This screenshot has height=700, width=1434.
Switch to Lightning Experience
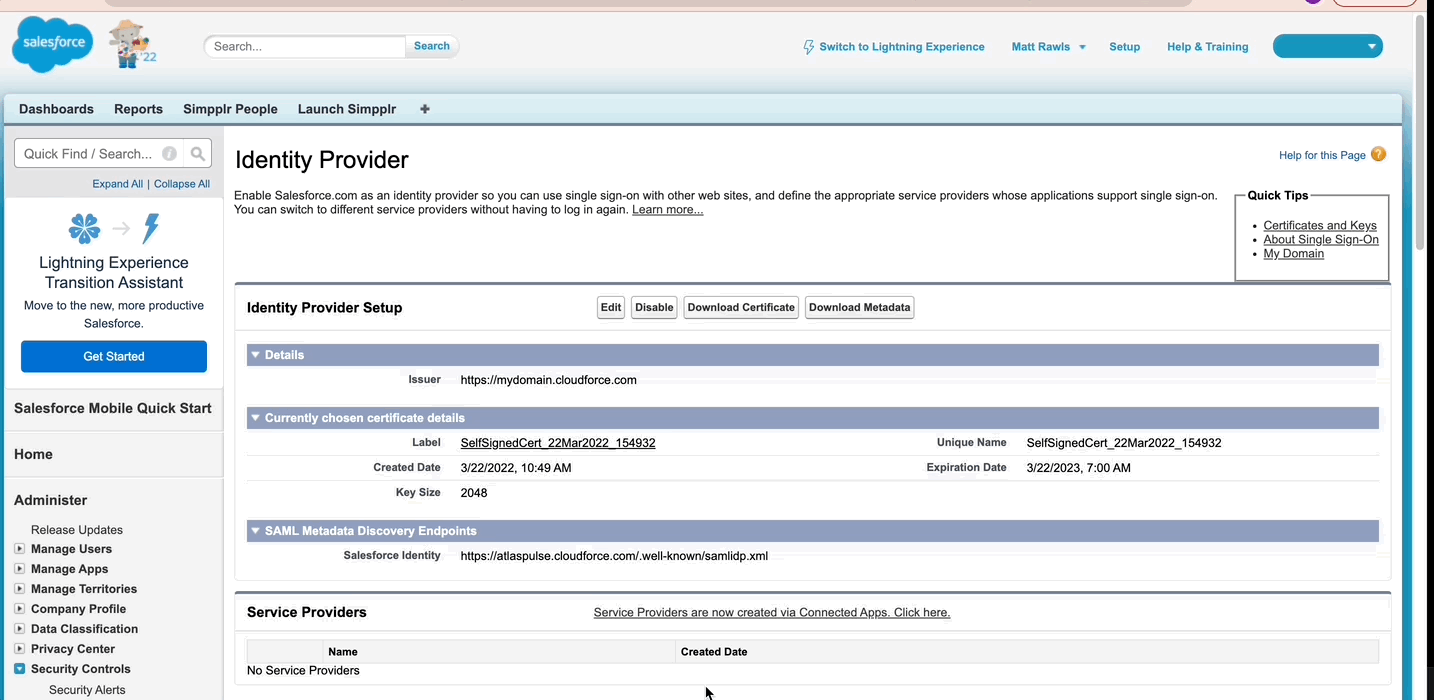(902, 47)
